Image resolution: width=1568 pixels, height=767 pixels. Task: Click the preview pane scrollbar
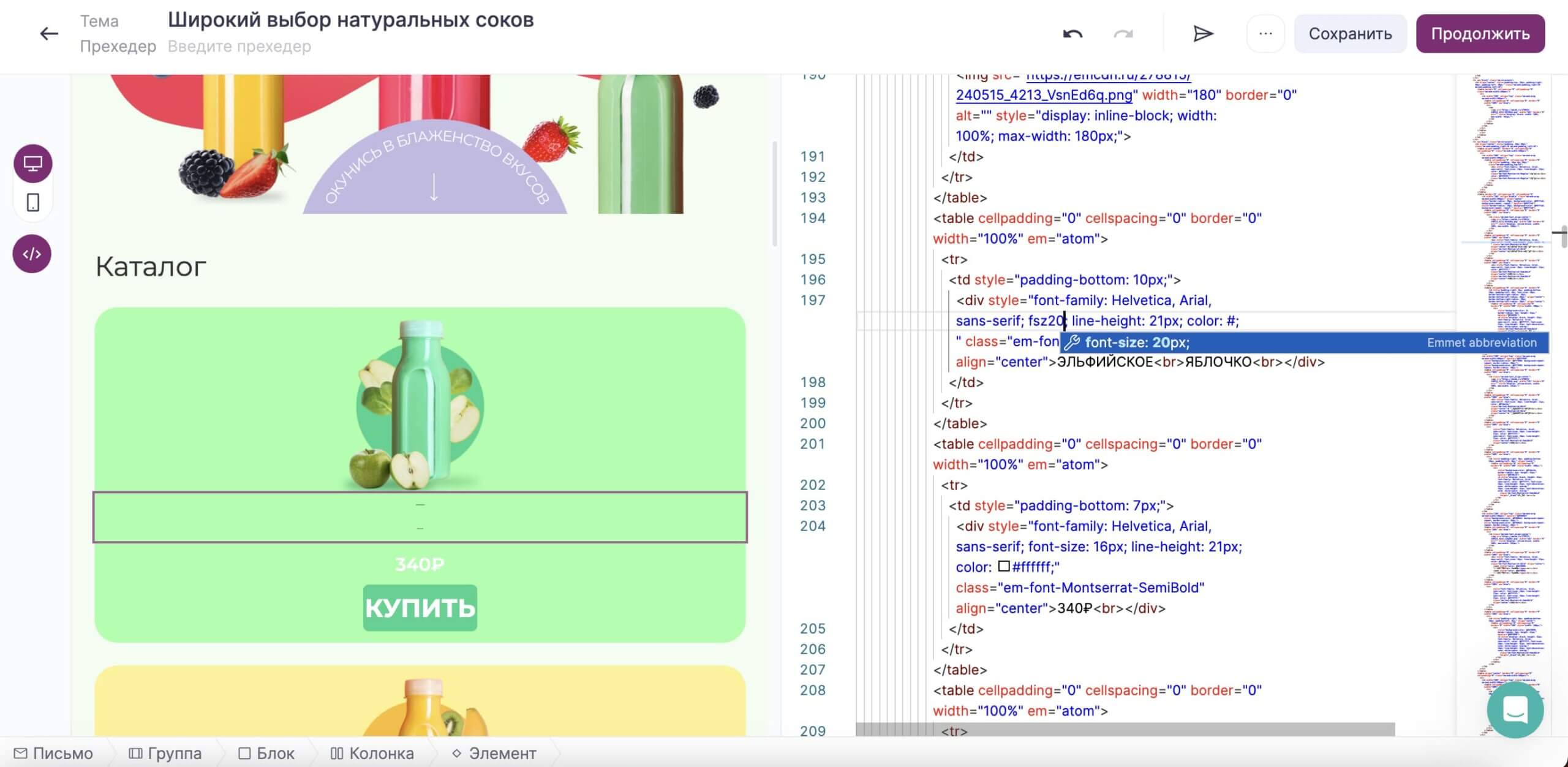pos(775,194)
